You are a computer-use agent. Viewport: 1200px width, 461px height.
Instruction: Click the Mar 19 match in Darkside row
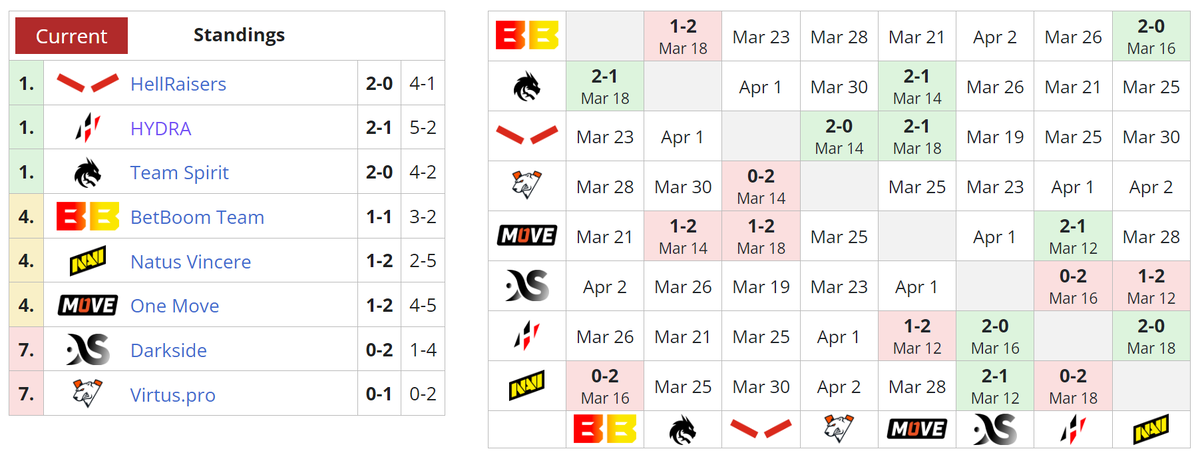coord(761,287)
